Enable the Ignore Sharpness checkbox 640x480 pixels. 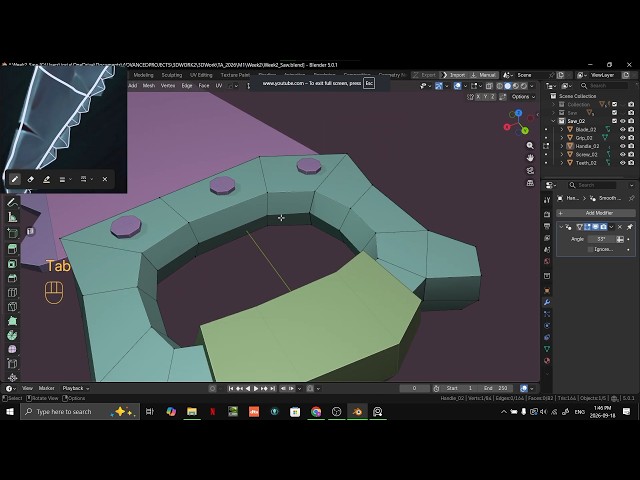click(x=591, y=249)
